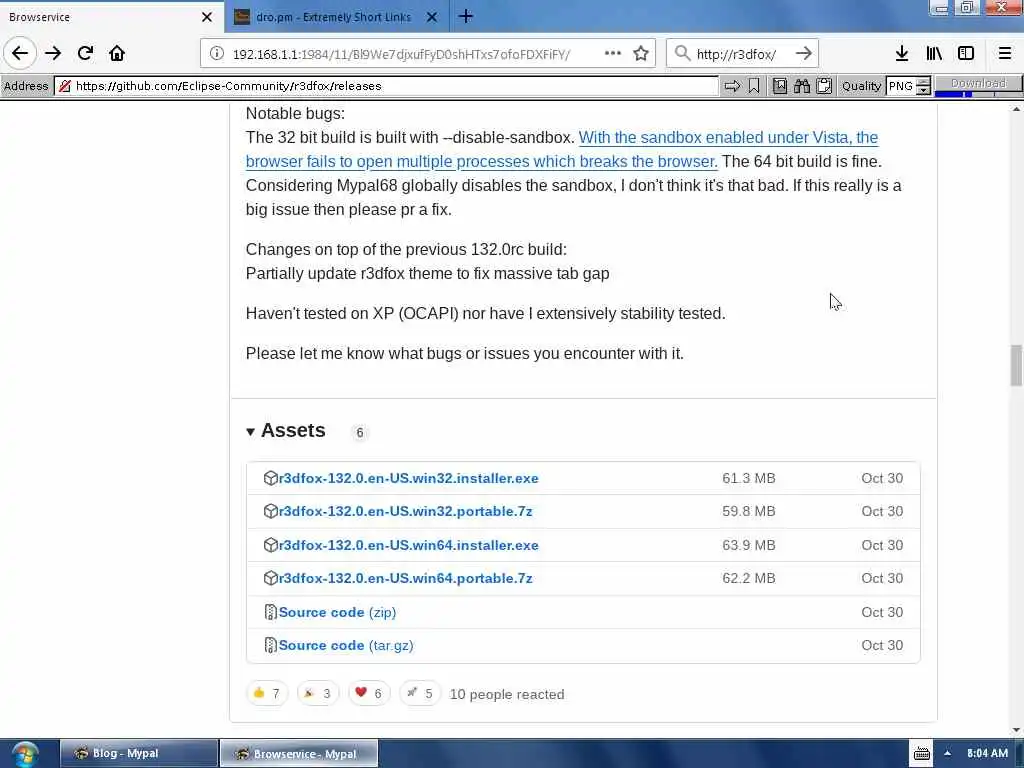The height and width of the screenshot is (768, 1024).
Task: Open the library bookmarks and history
Action: (934, 54)
